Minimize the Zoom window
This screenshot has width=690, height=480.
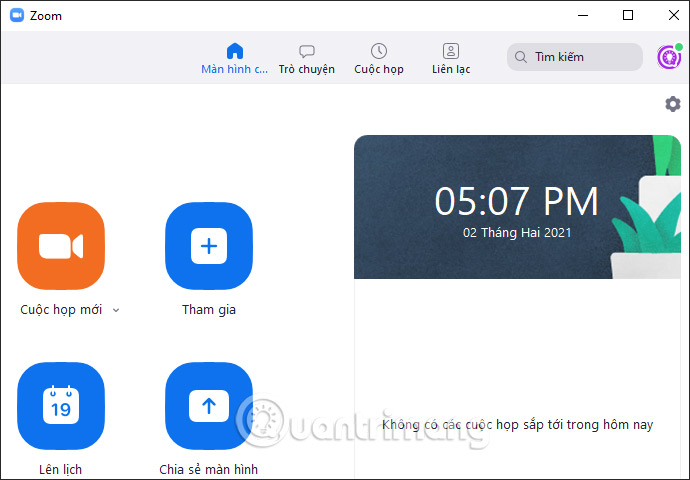coord(583,15)
